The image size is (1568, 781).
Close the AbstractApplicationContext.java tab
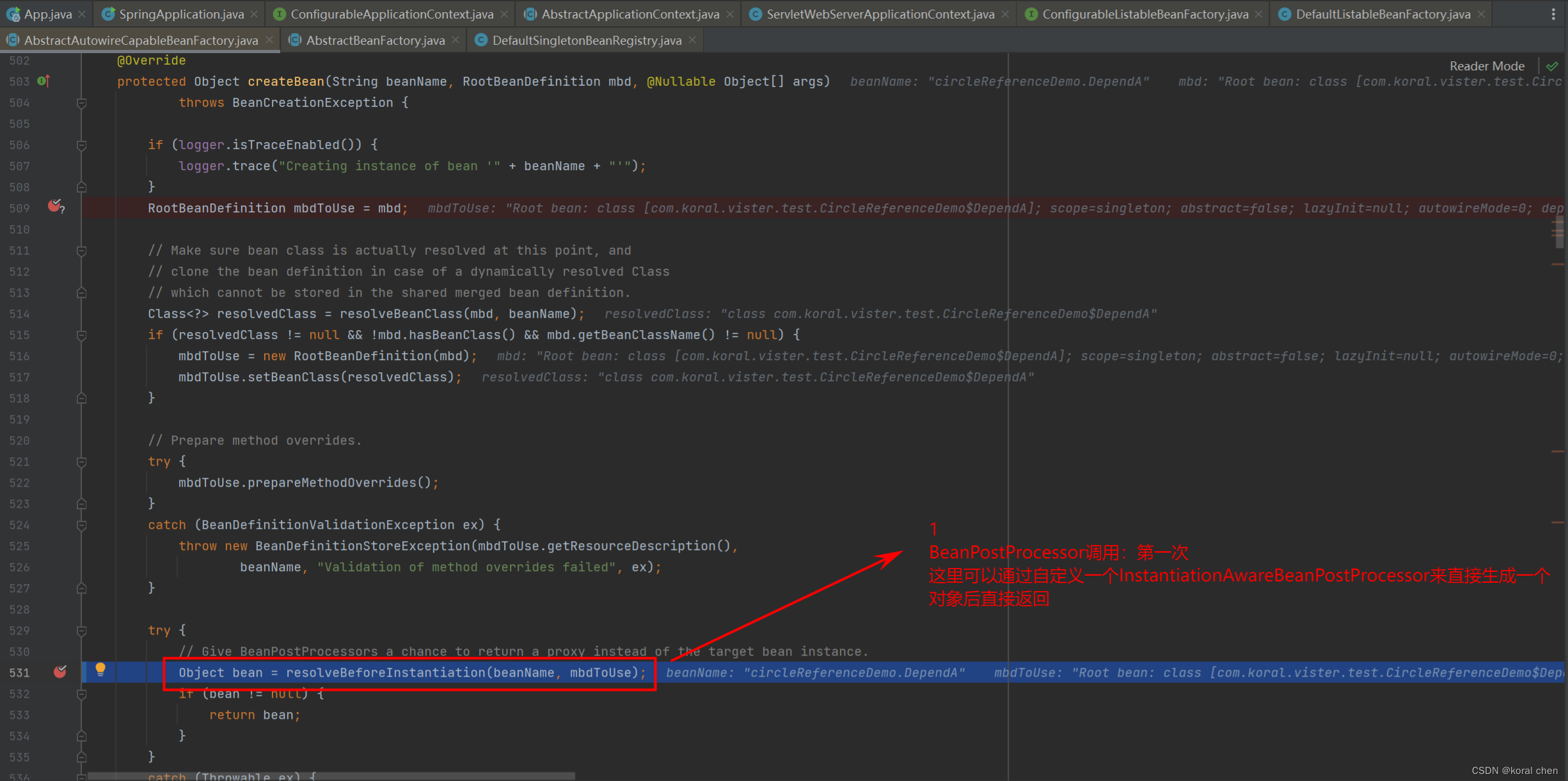tap(730, 14)
